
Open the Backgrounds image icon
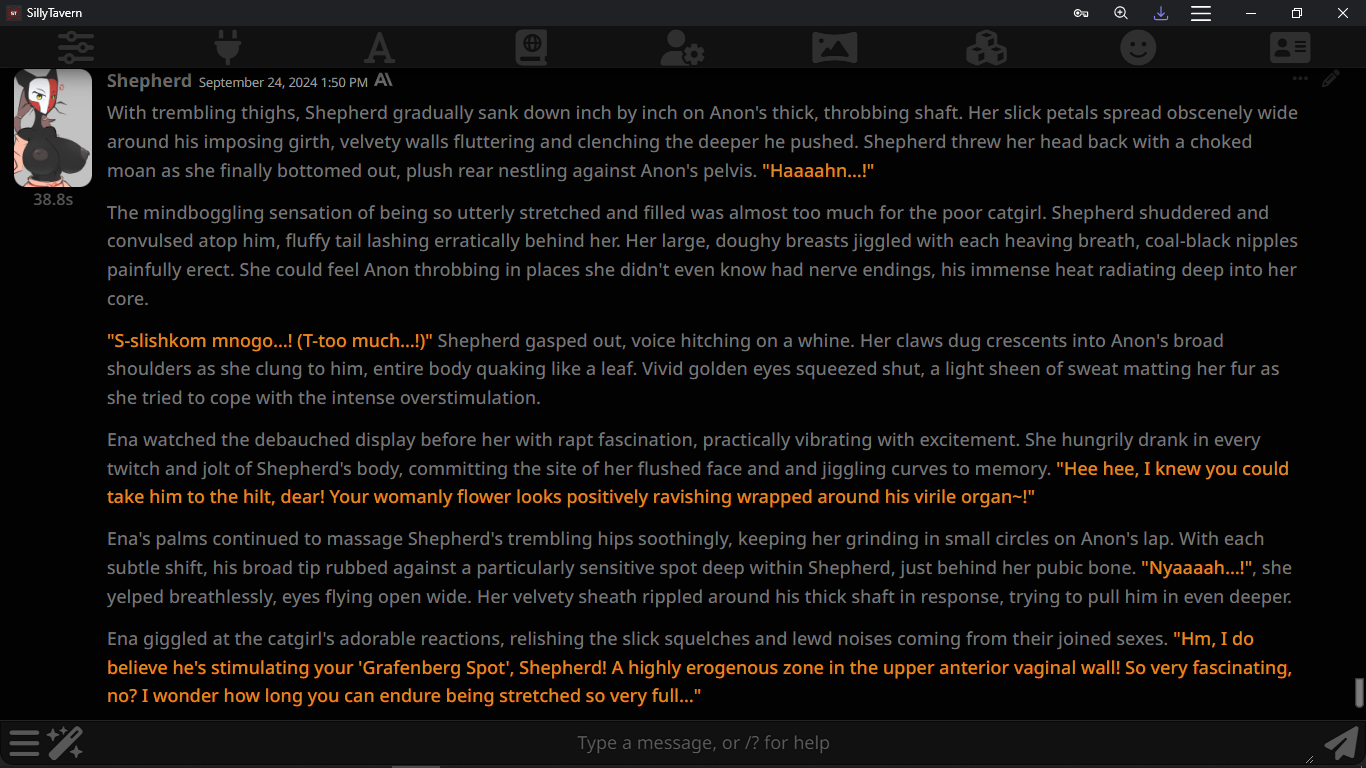pos(834,47)
